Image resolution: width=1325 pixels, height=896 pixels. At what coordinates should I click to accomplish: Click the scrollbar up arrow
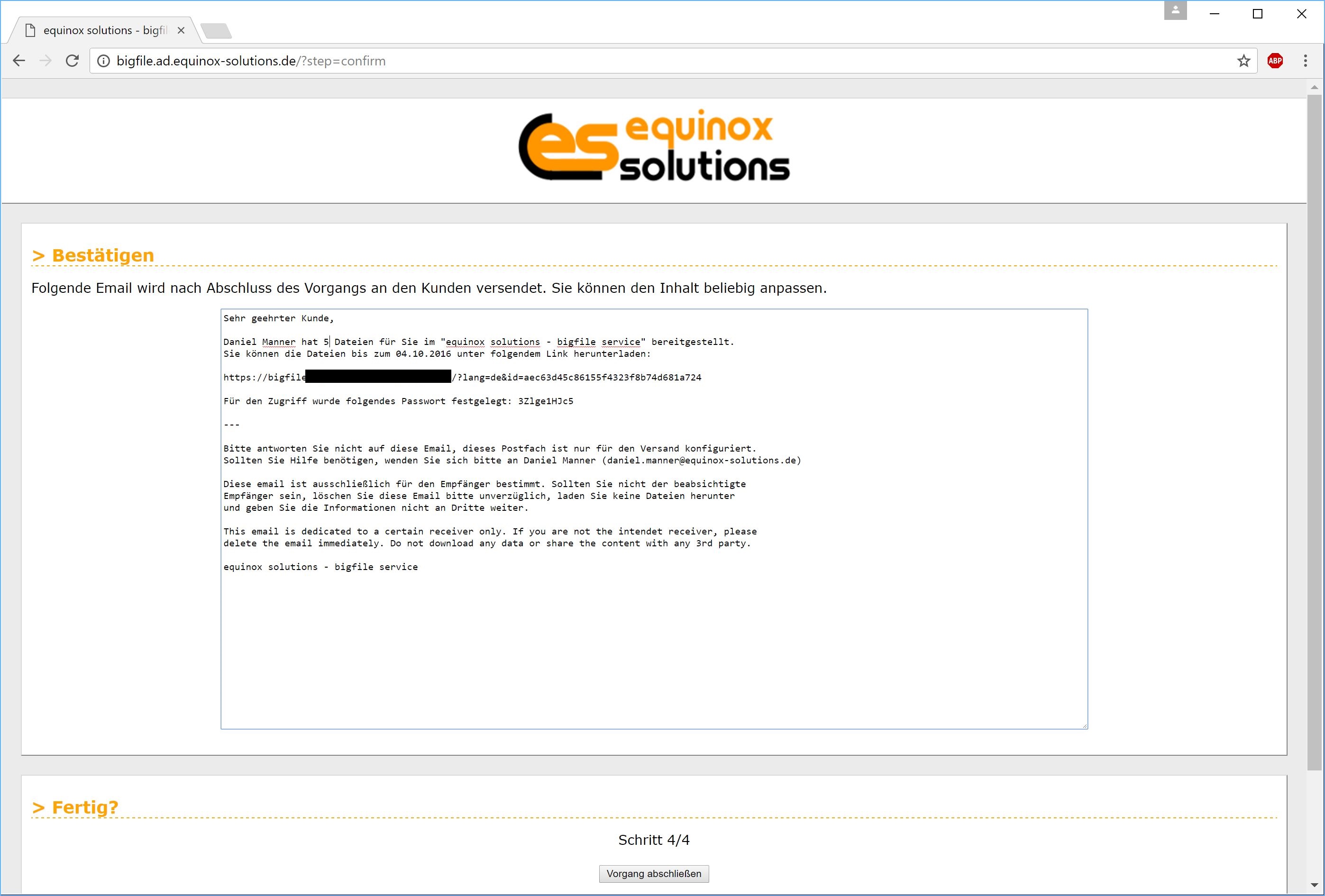1314,87
